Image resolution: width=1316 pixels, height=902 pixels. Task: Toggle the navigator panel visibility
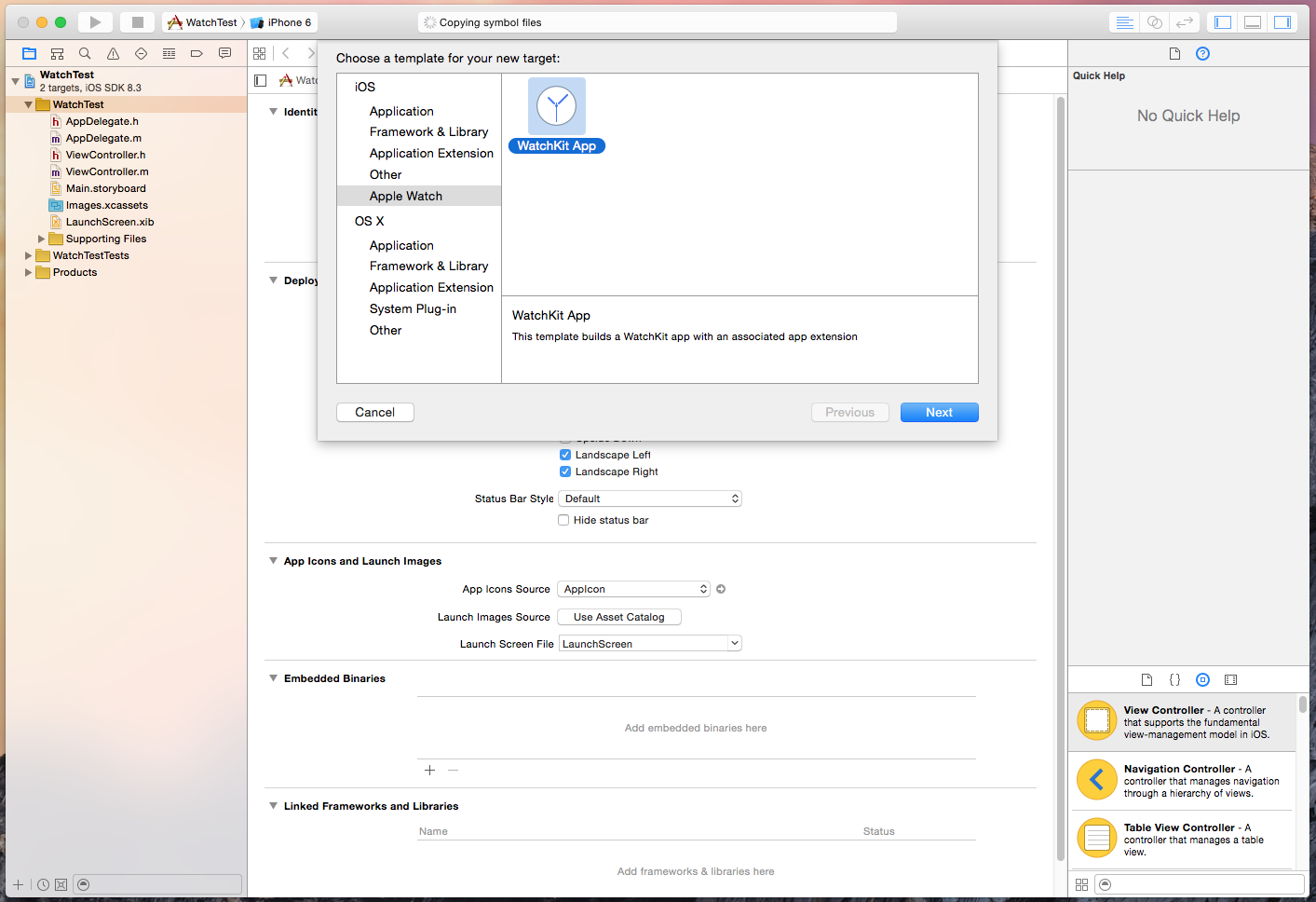(1223, 22)
